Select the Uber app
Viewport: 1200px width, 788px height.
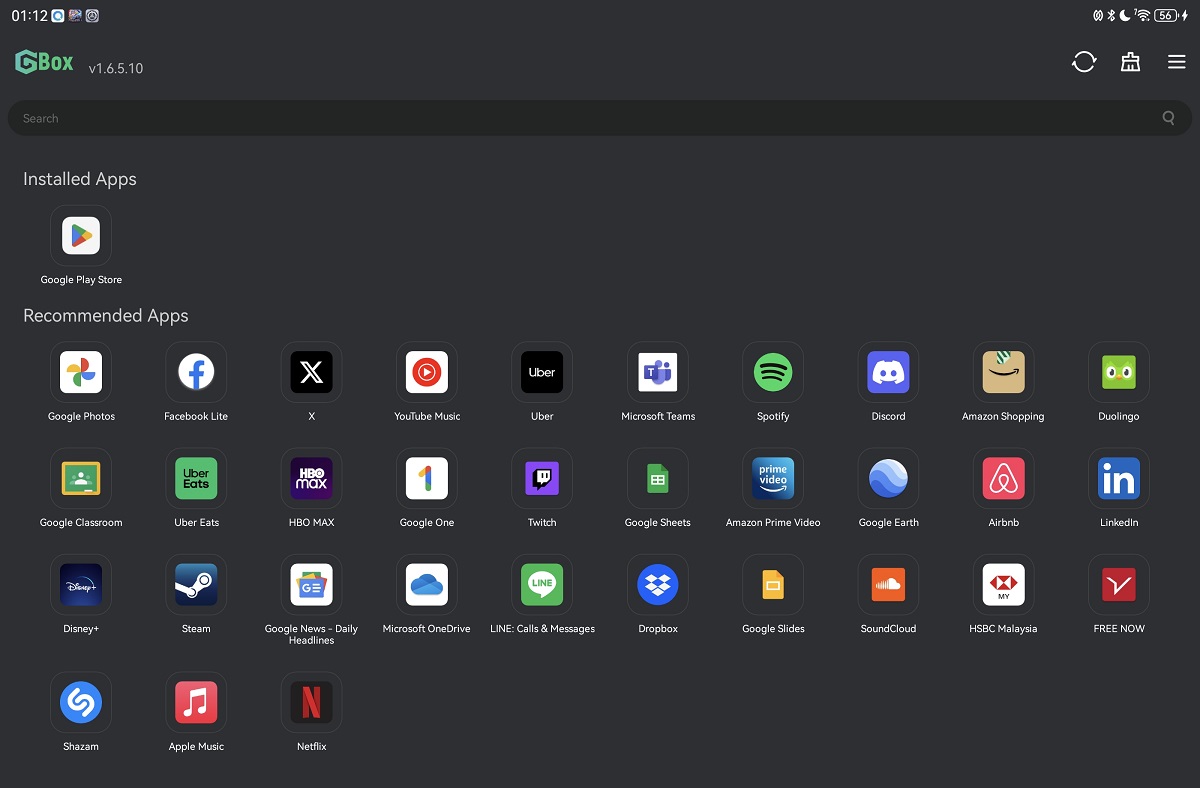pyautogui.click(x=542, y=372)
